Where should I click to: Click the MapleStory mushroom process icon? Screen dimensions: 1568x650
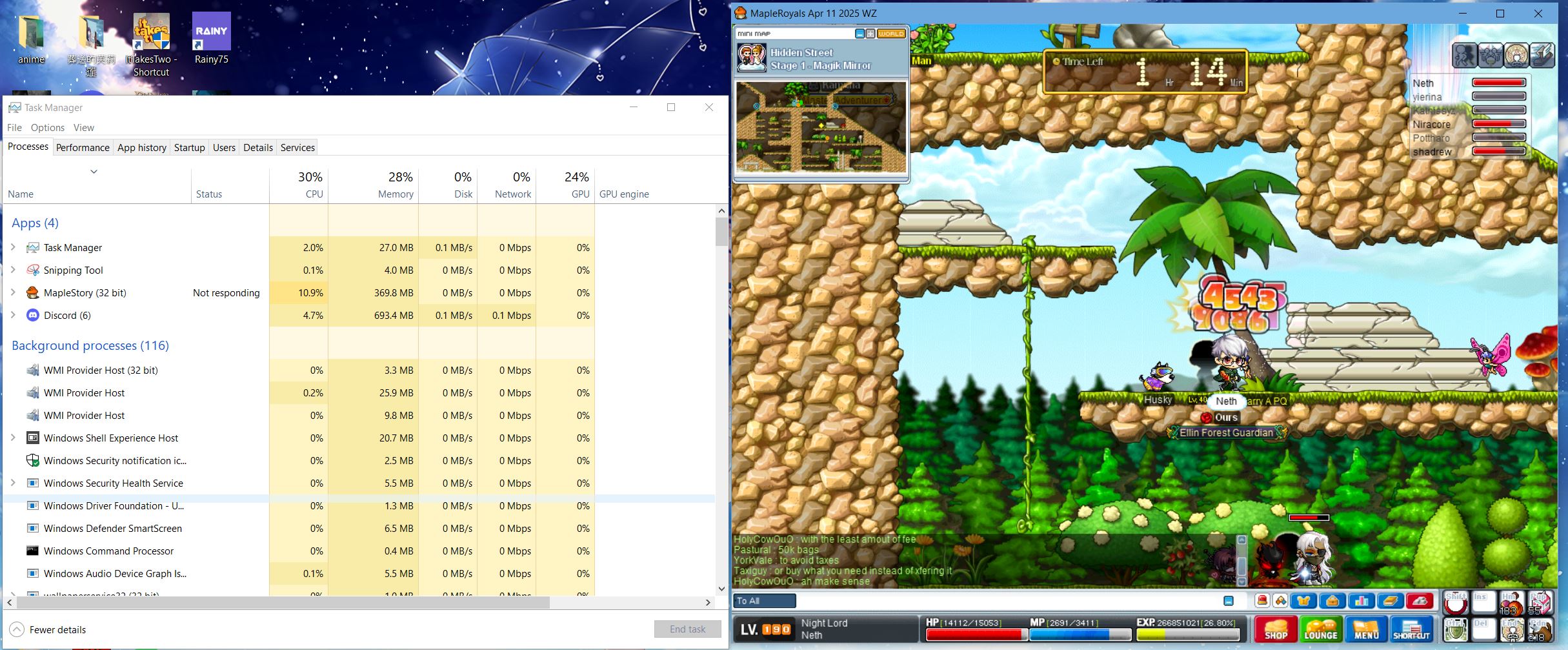pos(32,293)
